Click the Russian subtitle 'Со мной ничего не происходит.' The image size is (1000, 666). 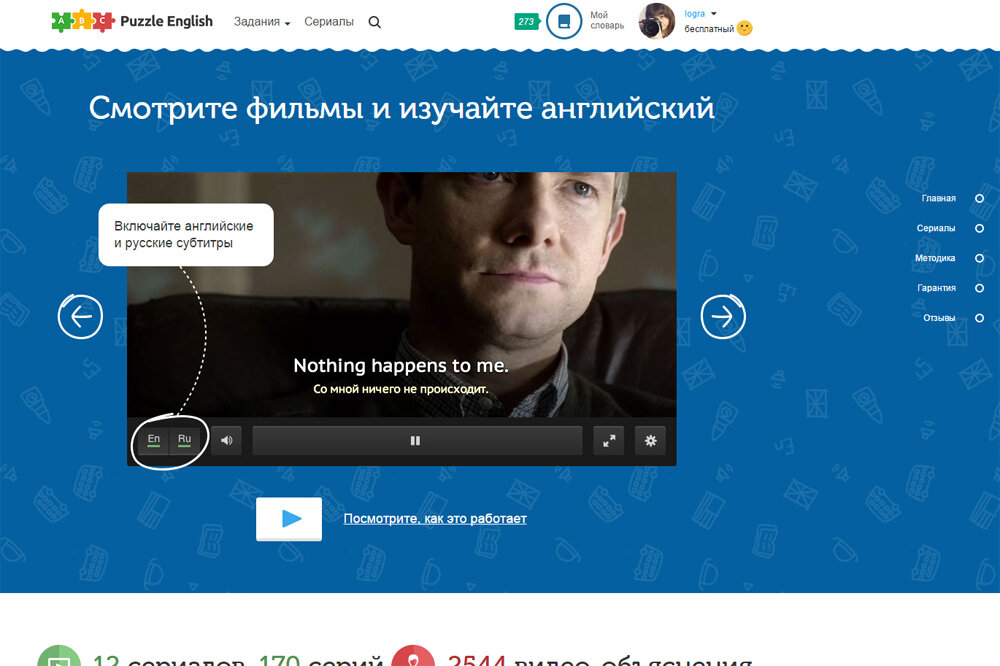pyautogui.click(x=401, y=389)
